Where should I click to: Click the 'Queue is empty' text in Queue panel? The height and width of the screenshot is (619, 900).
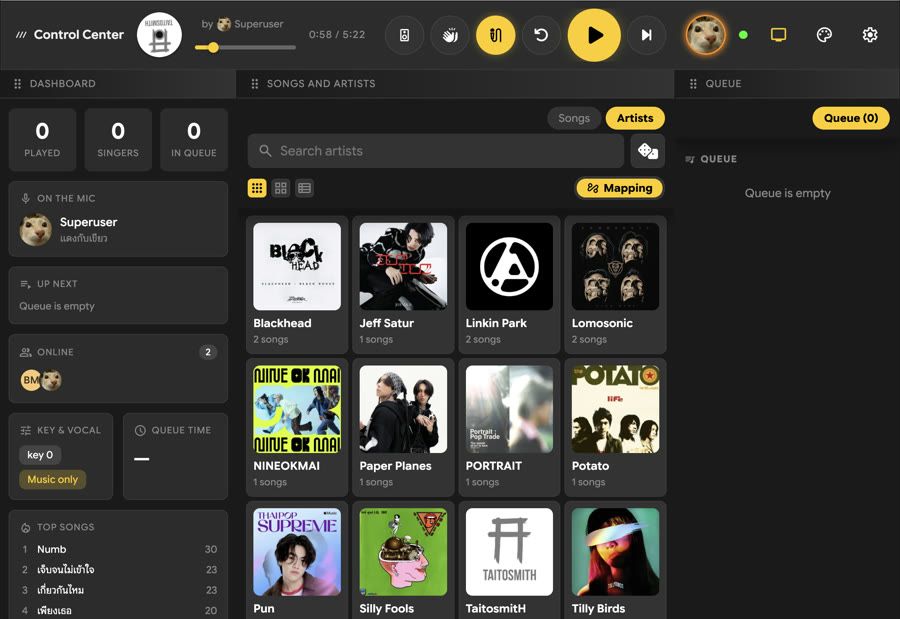(788, 194)
